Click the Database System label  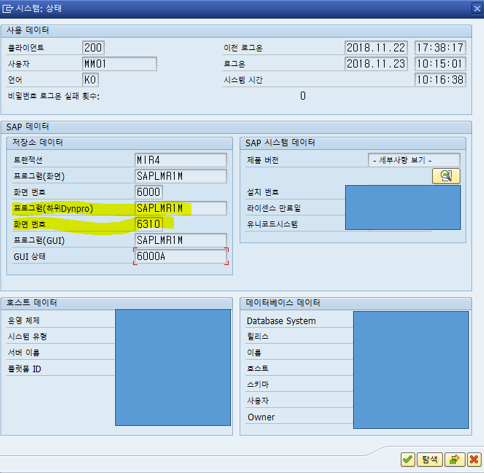click(x=281, y=321)
